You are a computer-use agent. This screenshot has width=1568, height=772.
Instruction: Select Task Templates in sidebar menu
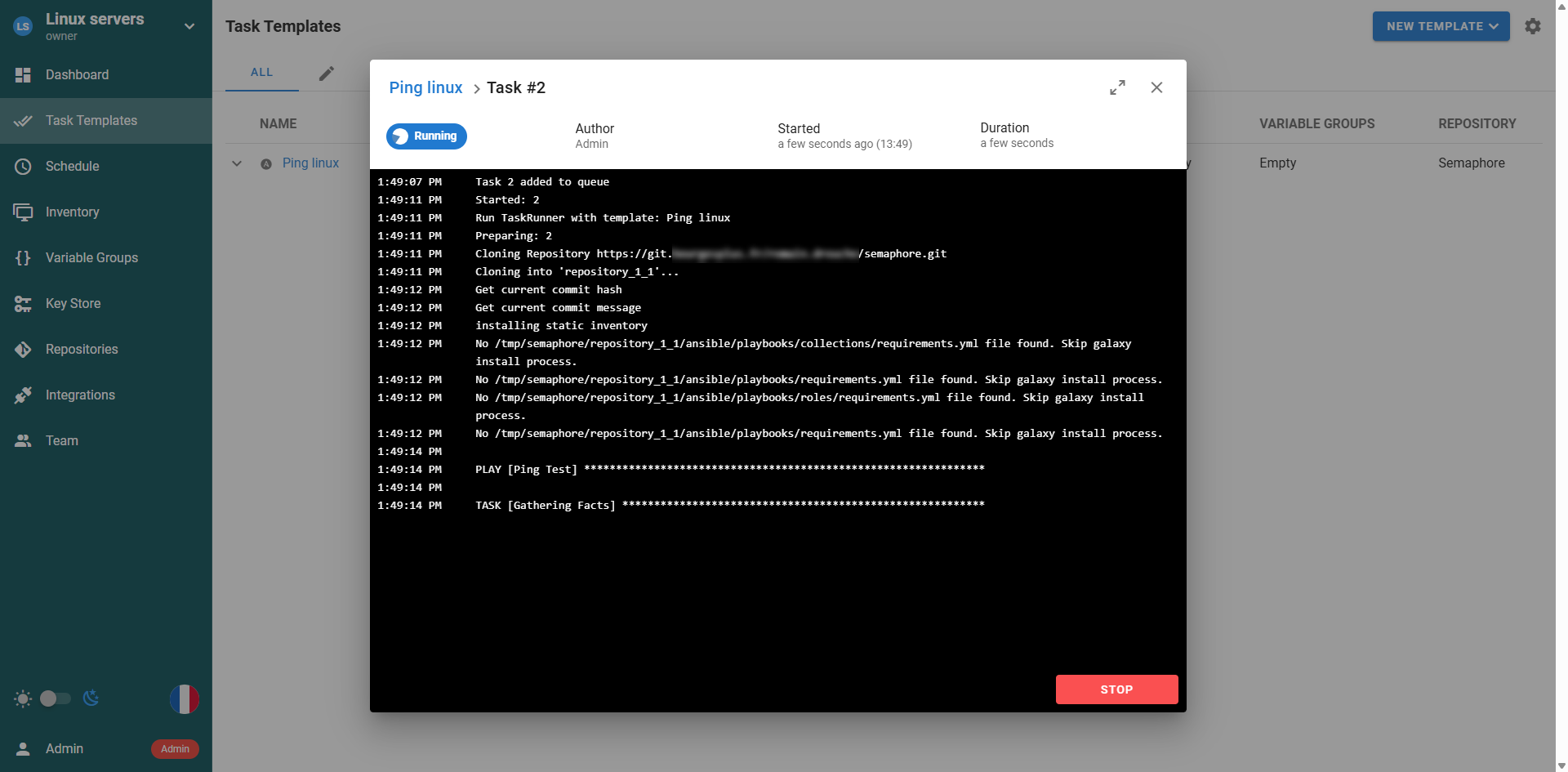(x=91, y=121)
